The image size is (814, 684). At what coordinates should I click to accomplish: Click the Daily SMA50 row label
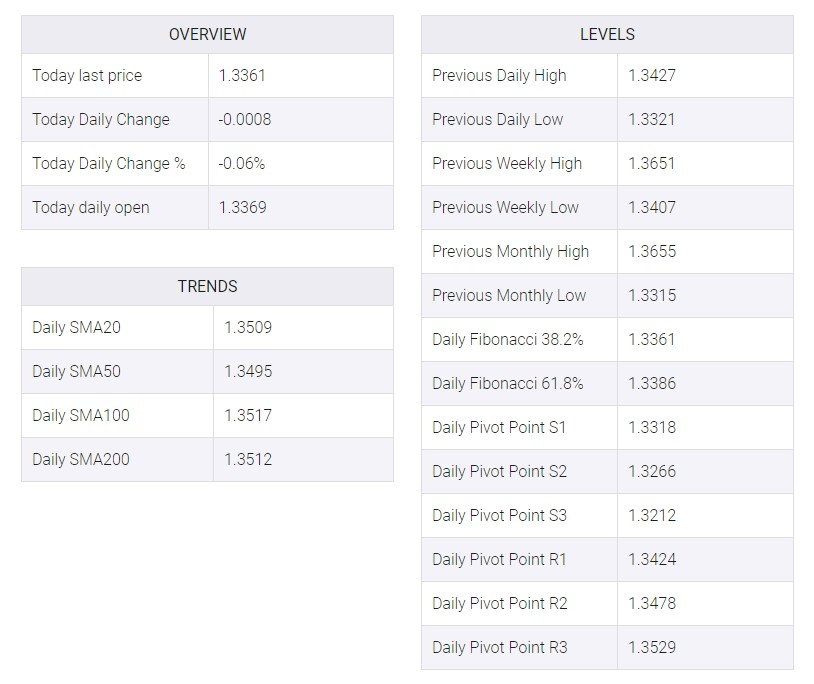click(x=76, y=372)
